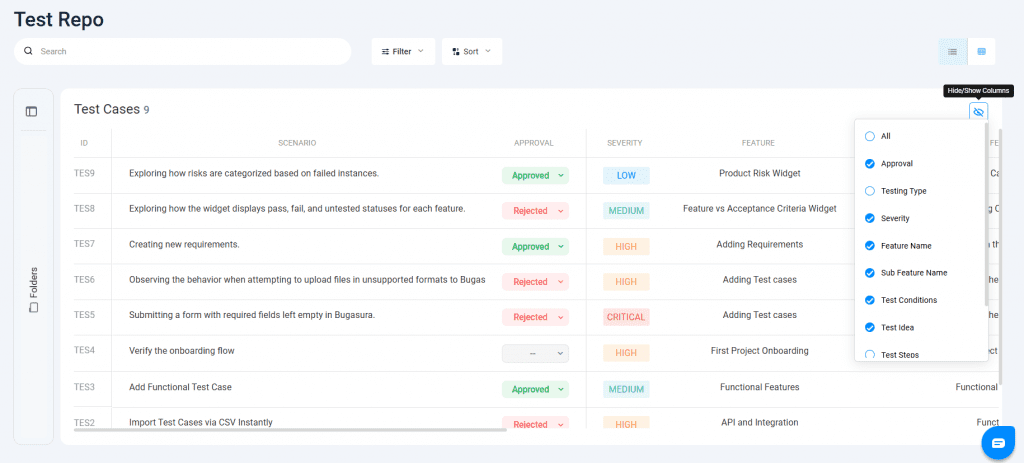Open the empty approval dropdown for TES4
The image size is (1024, 463).
click(x=535, y=353)
